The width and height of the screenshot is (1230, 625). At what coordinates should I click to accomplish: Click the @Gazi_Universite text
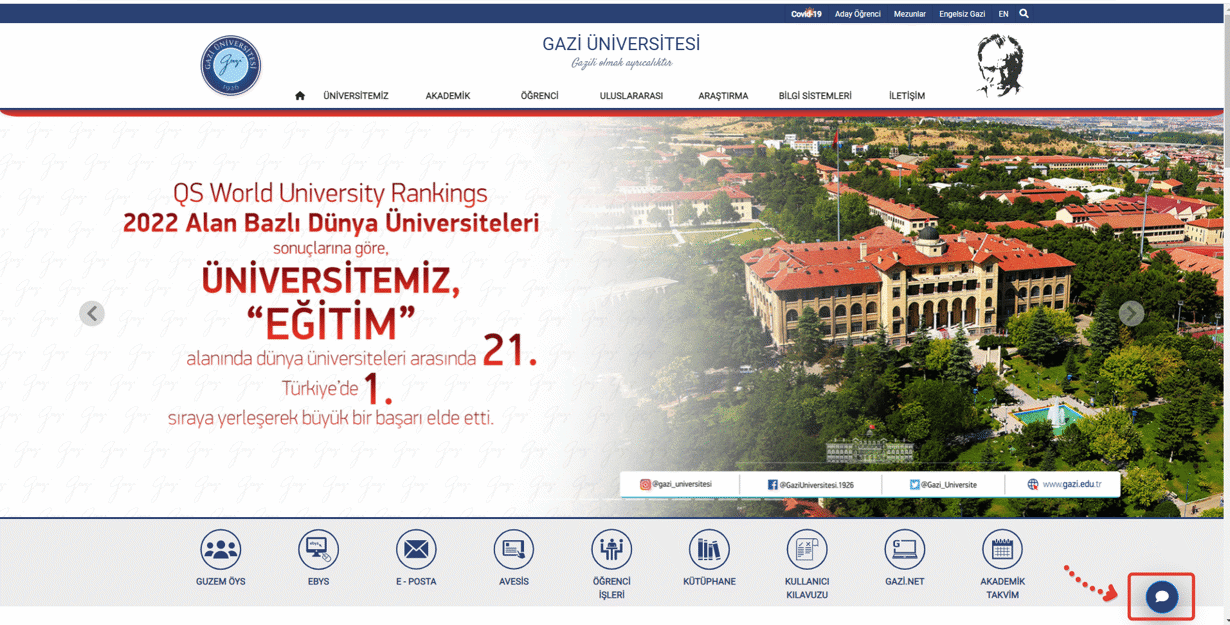coord(949,484)
